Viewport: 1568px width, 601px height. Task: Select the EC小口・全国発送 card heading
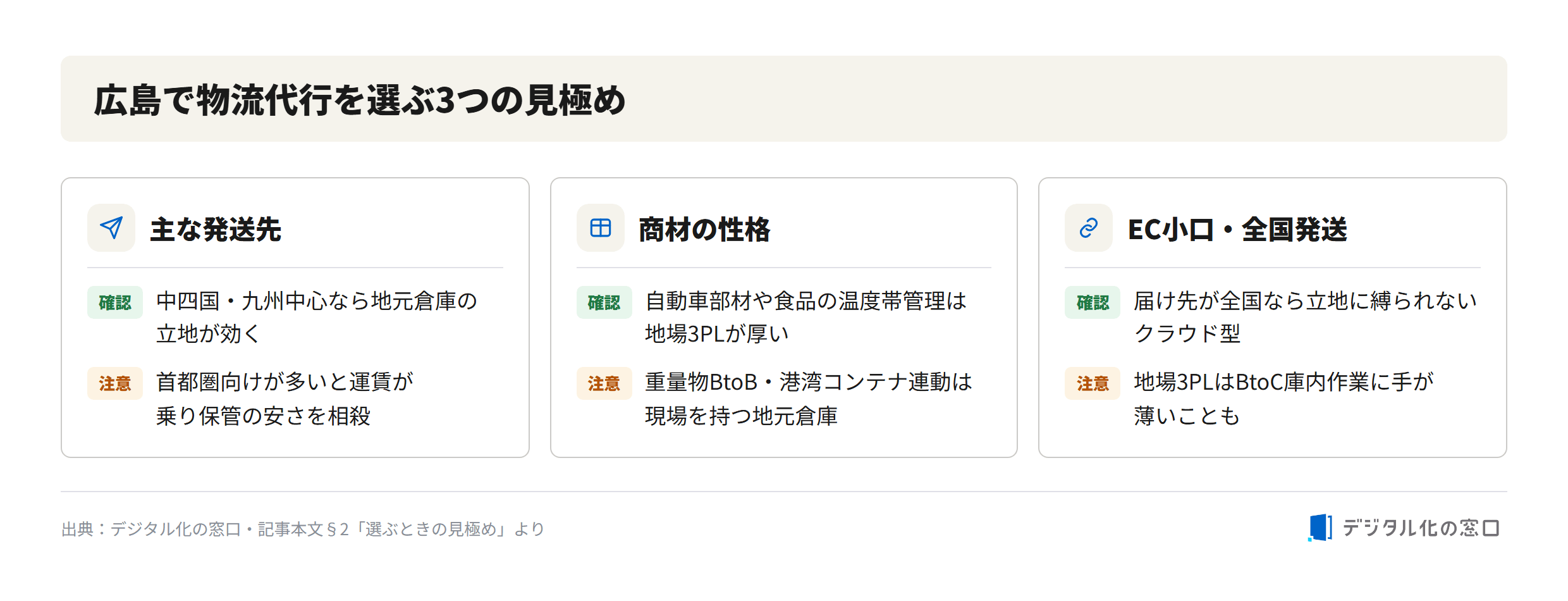point(1237,229)
